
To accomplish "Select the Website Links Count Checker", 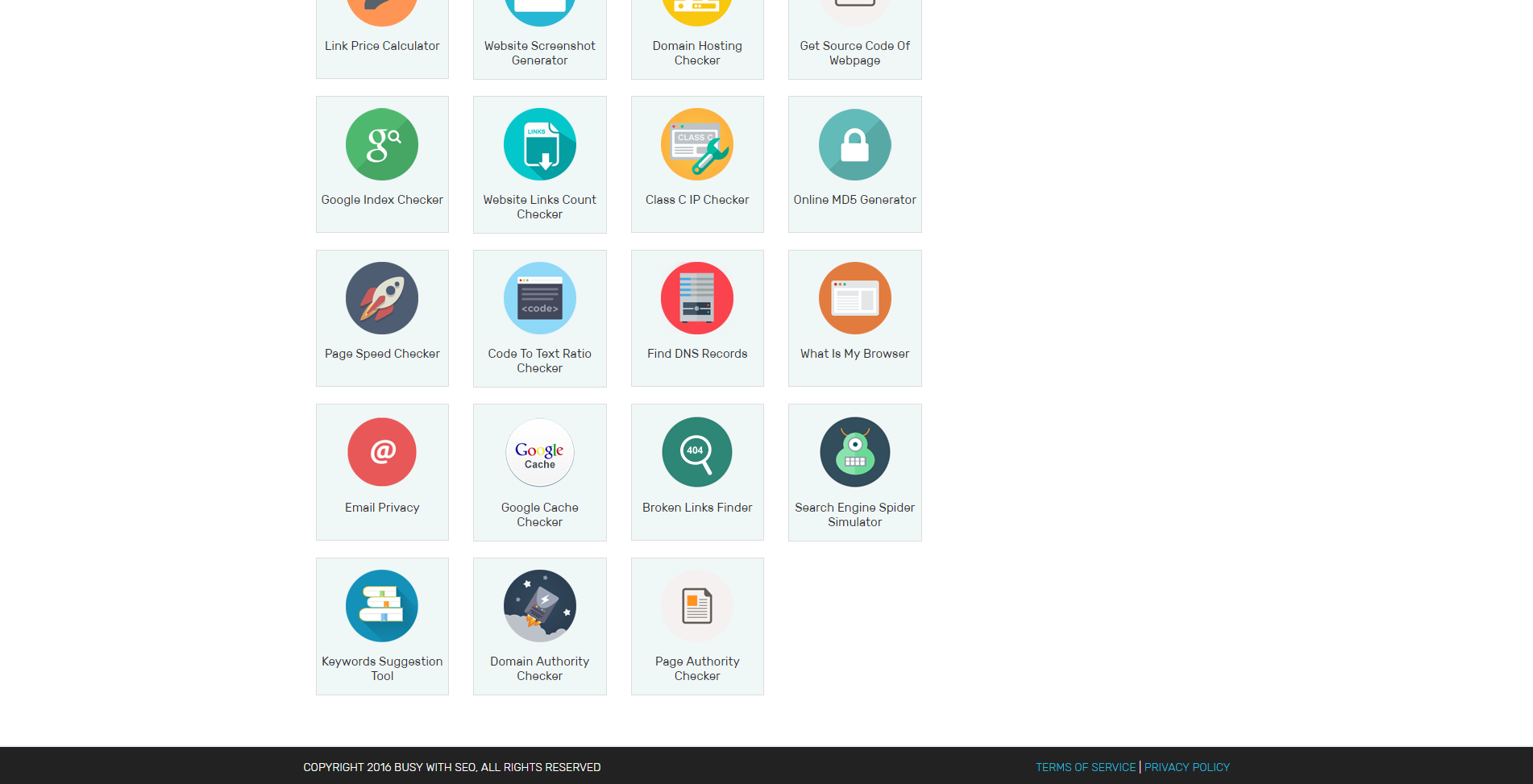I will point(539,164).
